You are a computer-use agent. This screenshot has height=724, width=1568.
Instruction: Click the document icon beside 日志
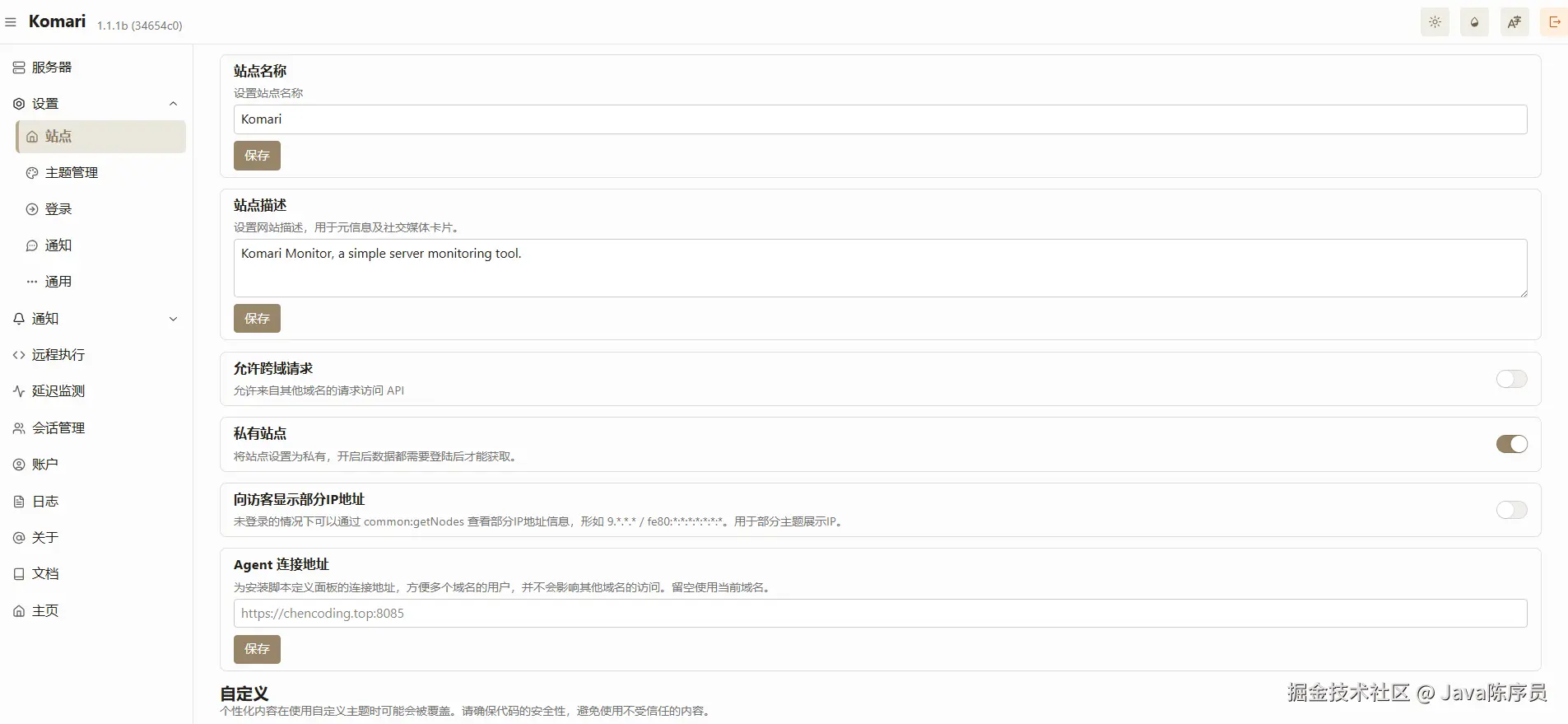19,502
